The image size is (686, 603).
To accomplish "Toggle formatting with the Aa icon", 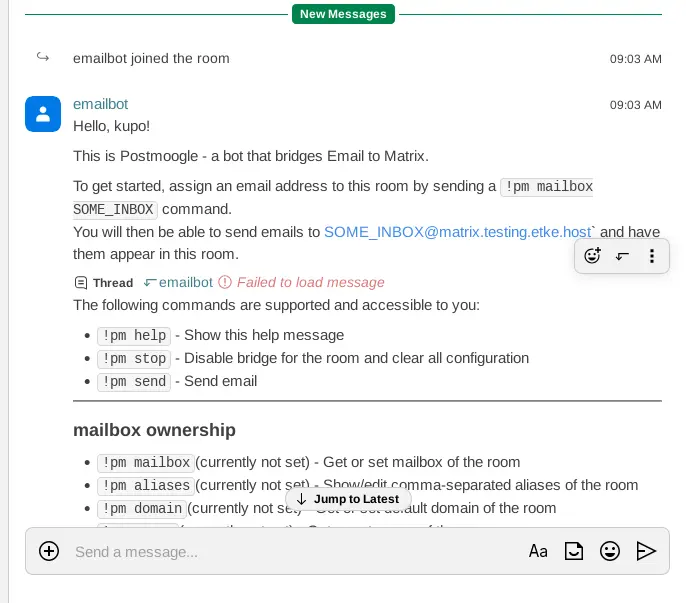I will tap(538, 551).
